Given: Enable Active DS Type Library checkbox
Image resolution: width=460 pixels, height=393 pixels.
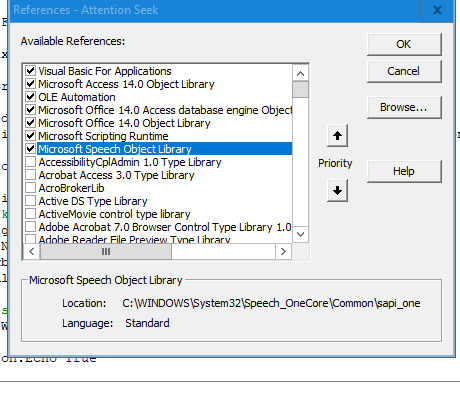Looking at the screenshot, I should [x=30, y=201].
